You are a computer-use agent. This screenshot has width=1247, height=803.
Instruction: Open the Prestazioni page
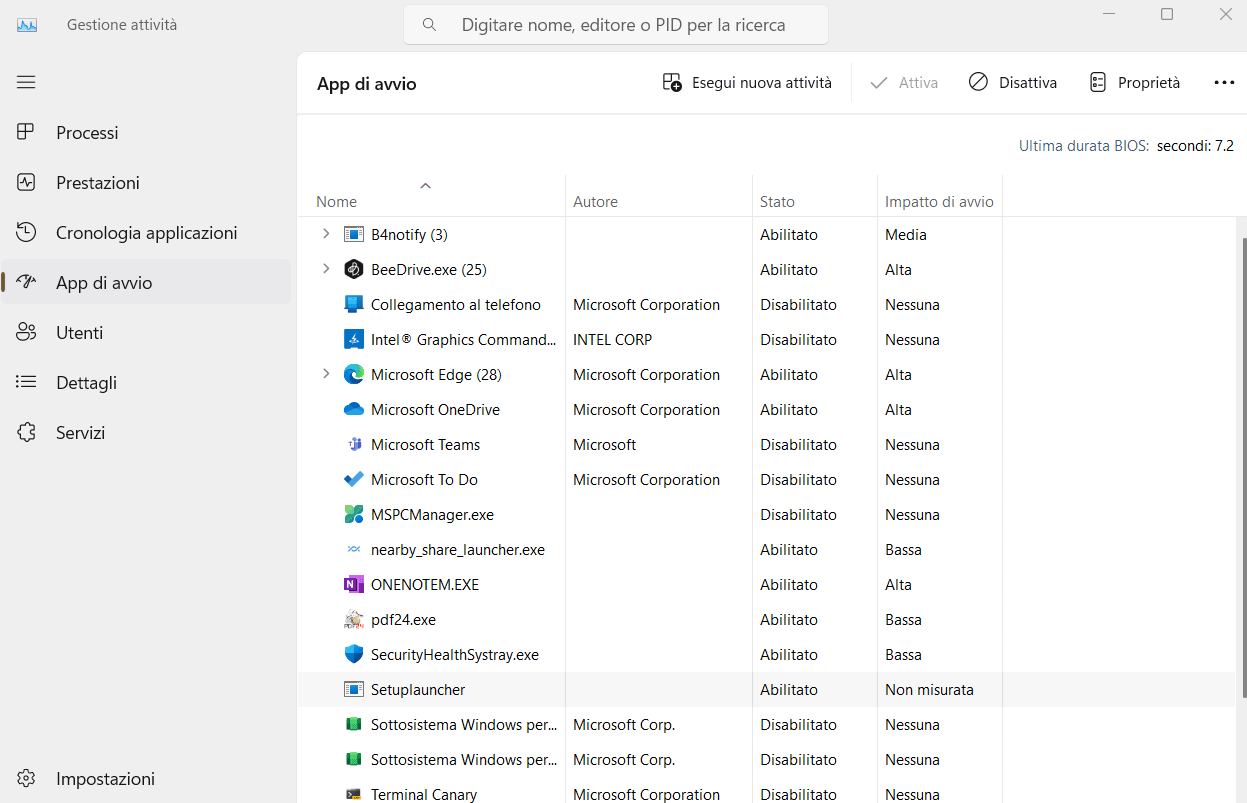[146, 183]
